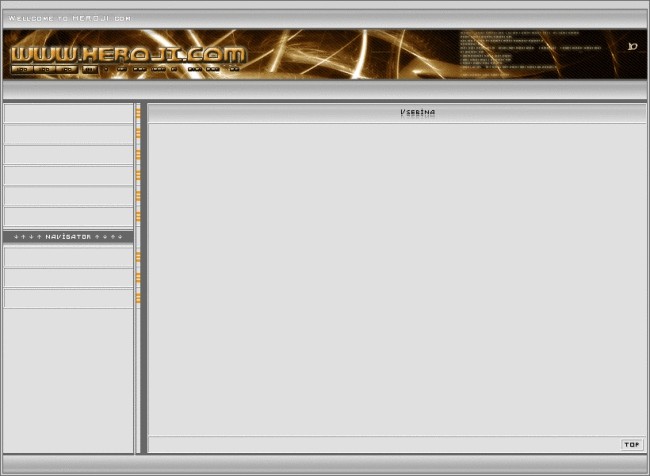Click the blank menu box directly above Navigator

(68, 216)
